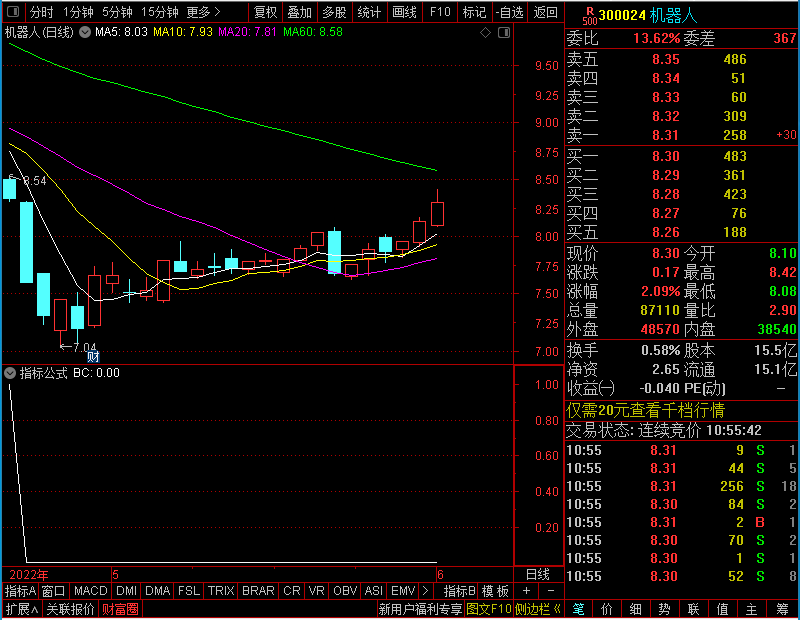Switch indicator to ASI
Screen dimensions: 800x620
point(373,591)
